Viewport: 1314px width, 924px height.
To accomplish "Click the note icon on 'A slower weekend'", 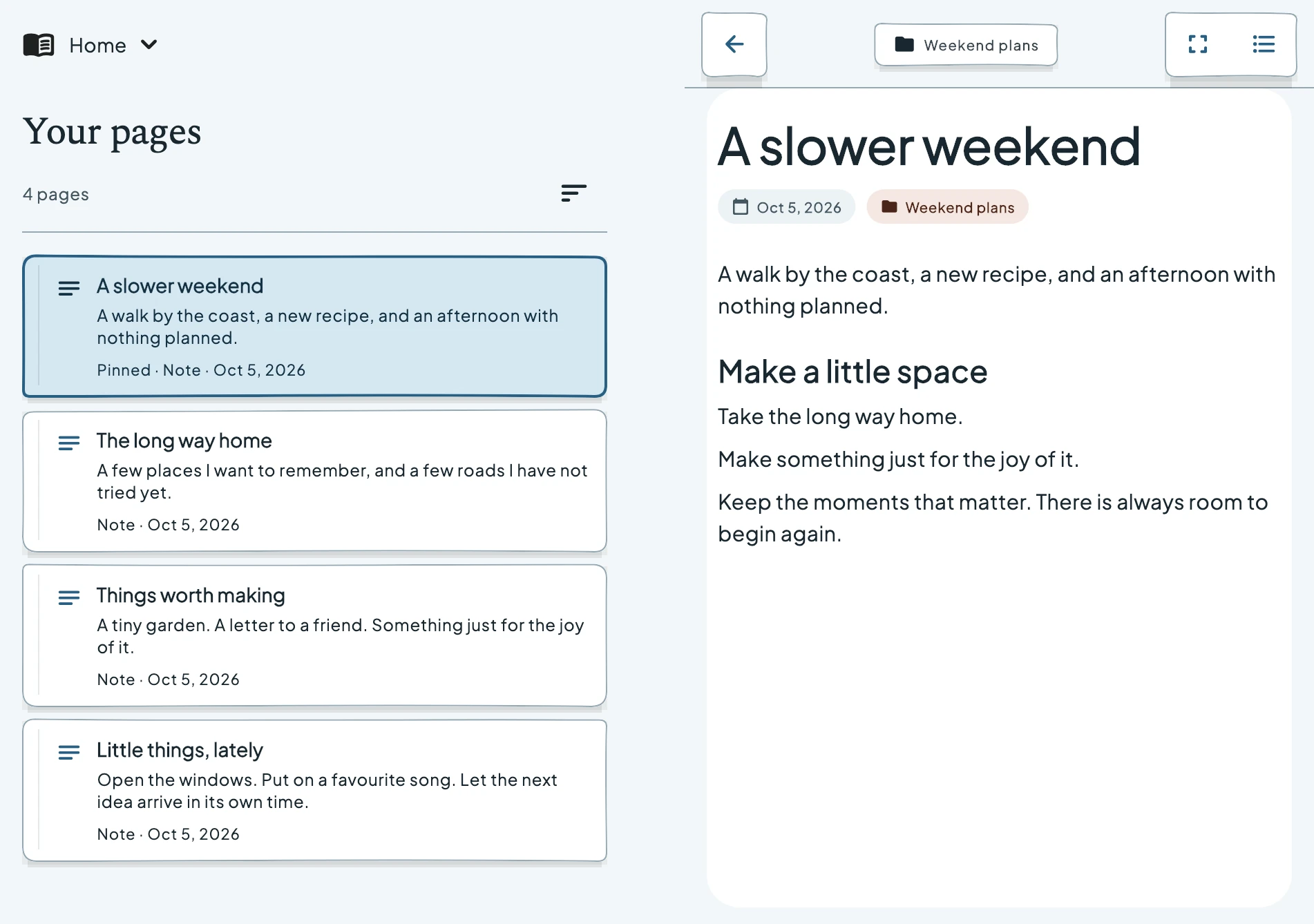I will click(69, 288).
